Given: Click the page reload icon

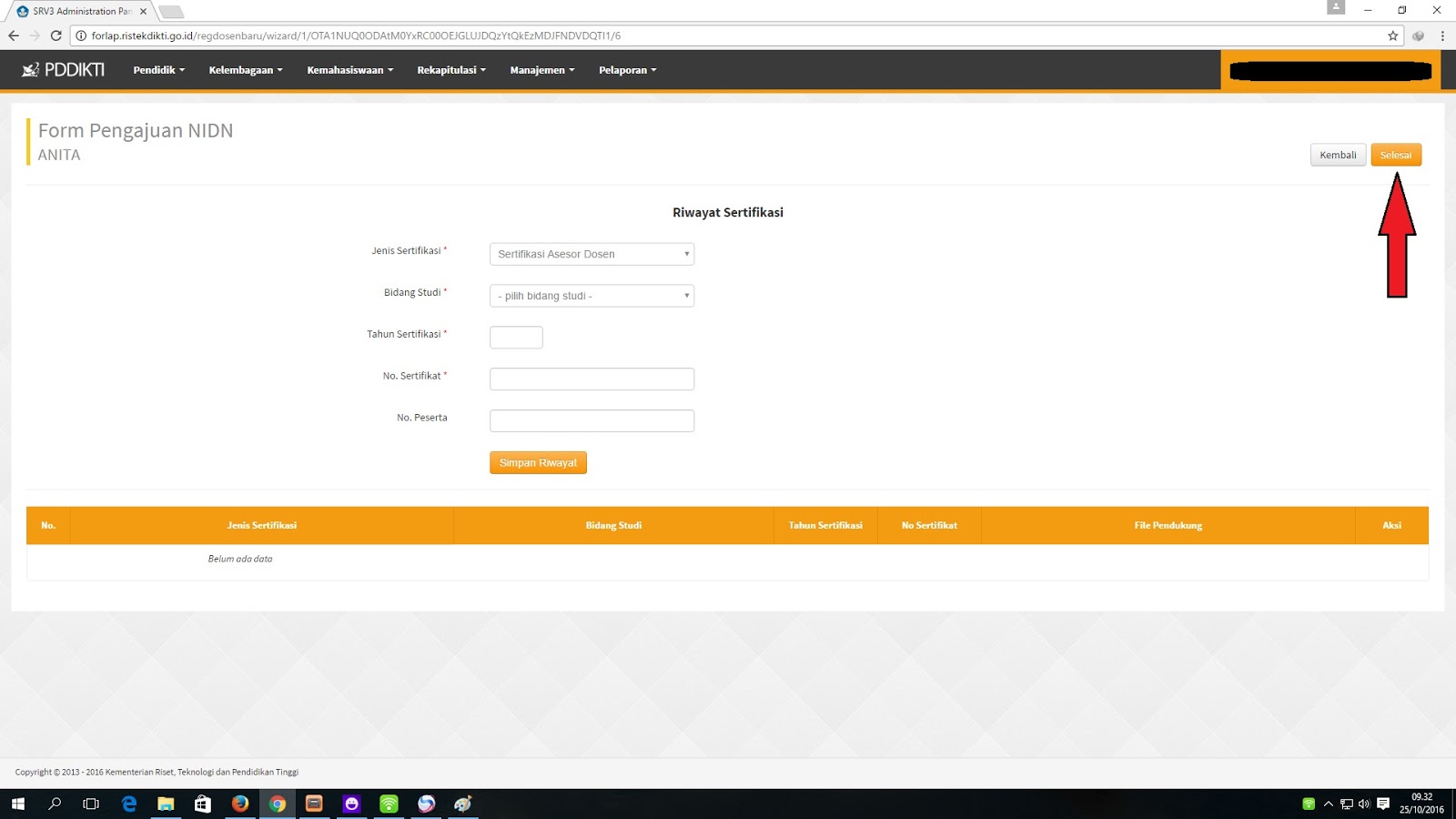Looking at the screenshot, I should click(x=56, y=35).
